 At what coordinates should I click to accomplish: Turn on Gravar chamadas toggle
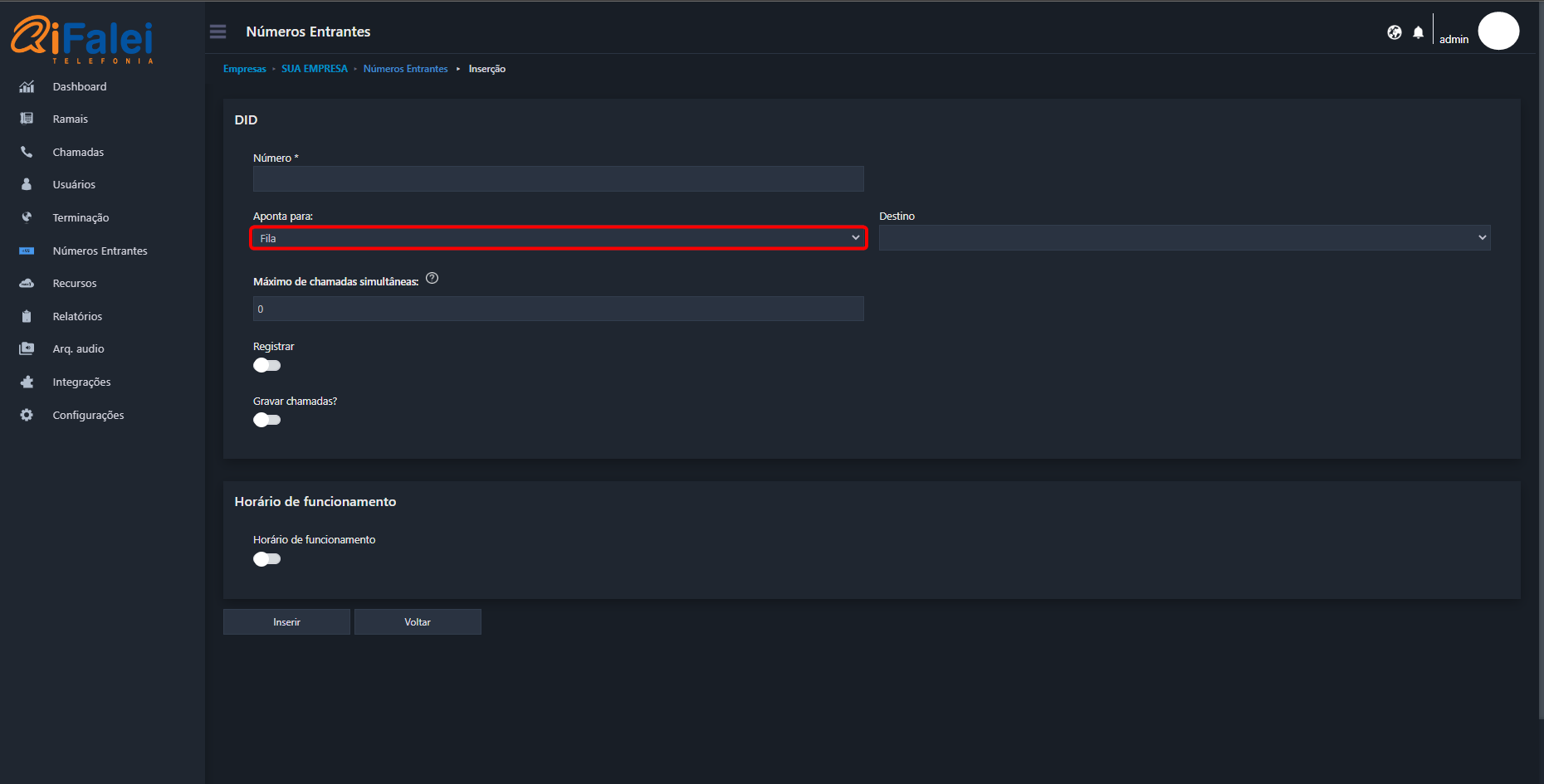(266, 420)
